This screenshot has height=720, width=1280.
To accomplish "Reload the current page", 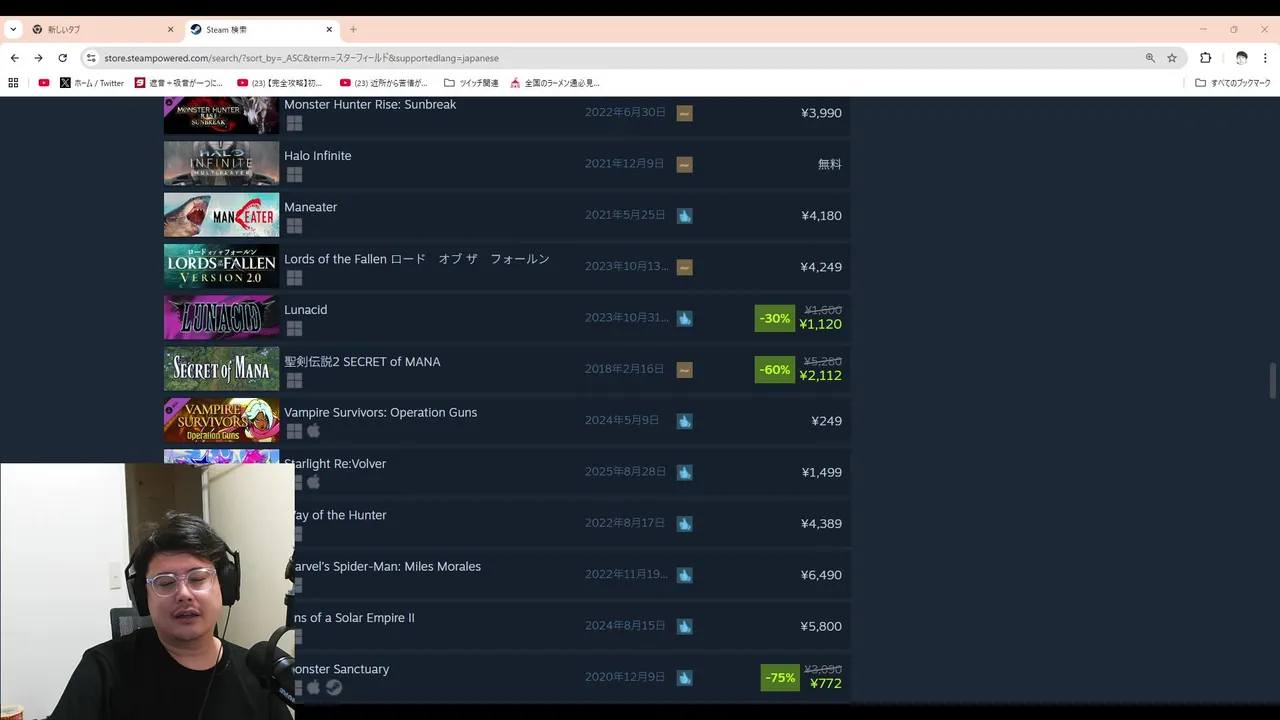I will pyautogui.click(x=62, y=58).
